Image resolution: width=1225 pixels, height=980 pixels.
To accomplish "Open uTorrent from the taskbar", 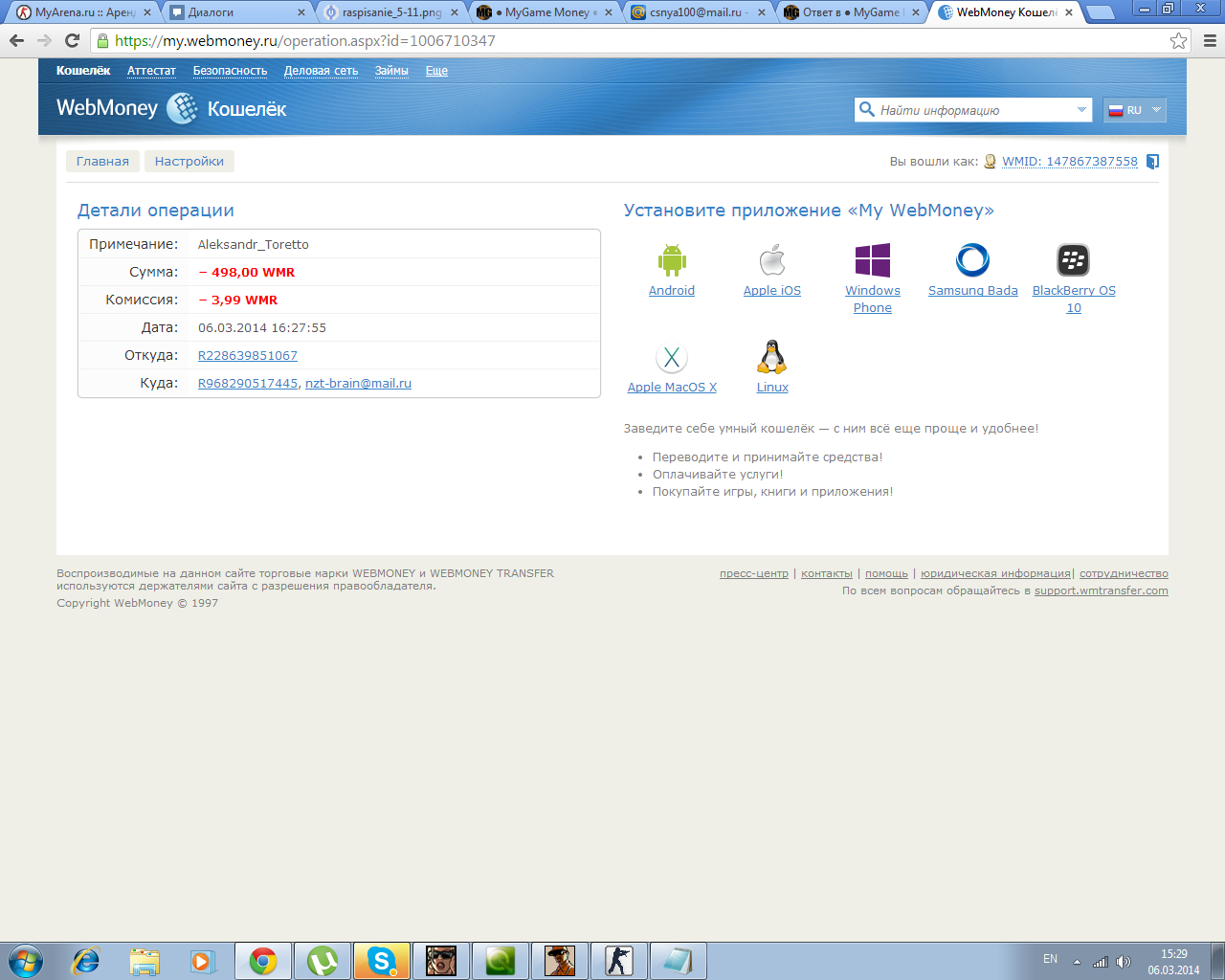I will point(323,961).
